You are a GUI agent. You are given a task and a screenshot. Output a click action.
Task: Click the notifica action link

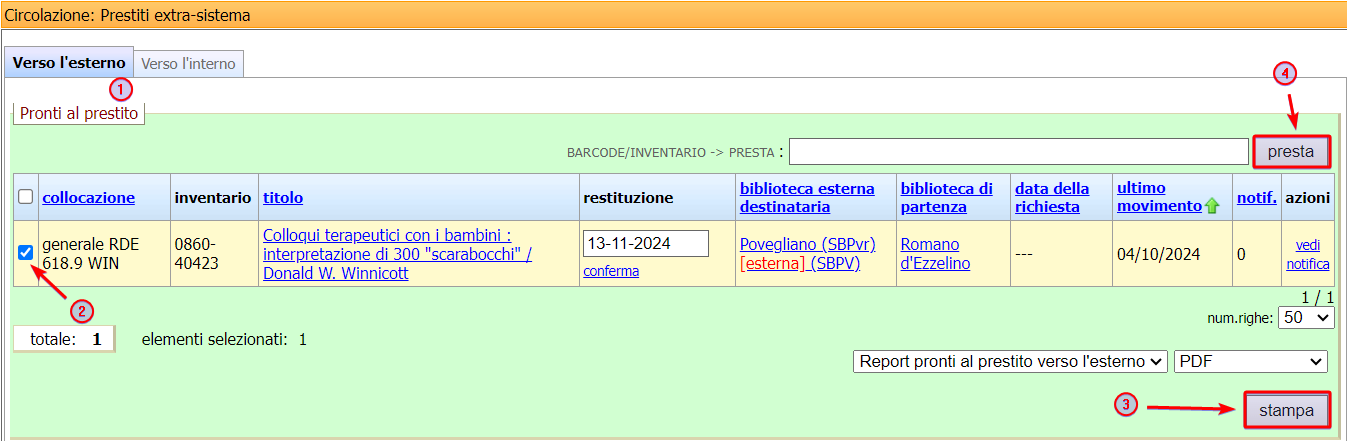click(x=1307, y=264)
